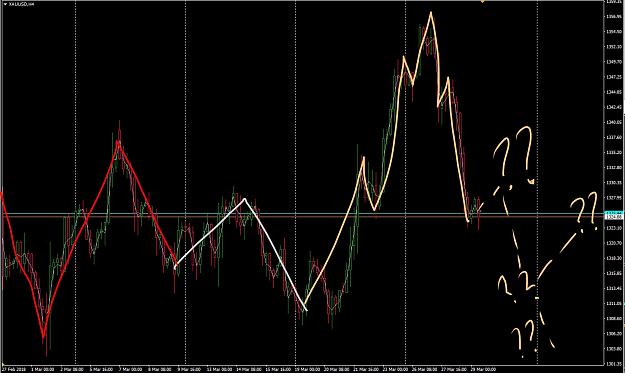The width and height of the screenshot is (625, 373).
Task: Click the 27 Feb 2018 date label
Action: (14, 370)
